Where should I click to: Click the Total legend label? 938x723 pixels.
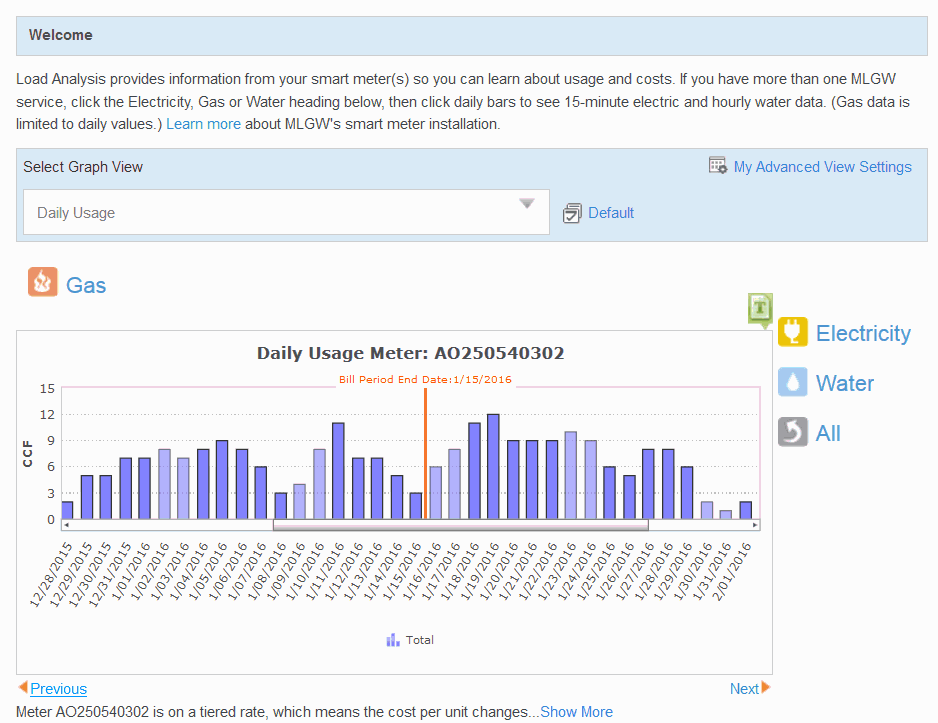point(419,640)
